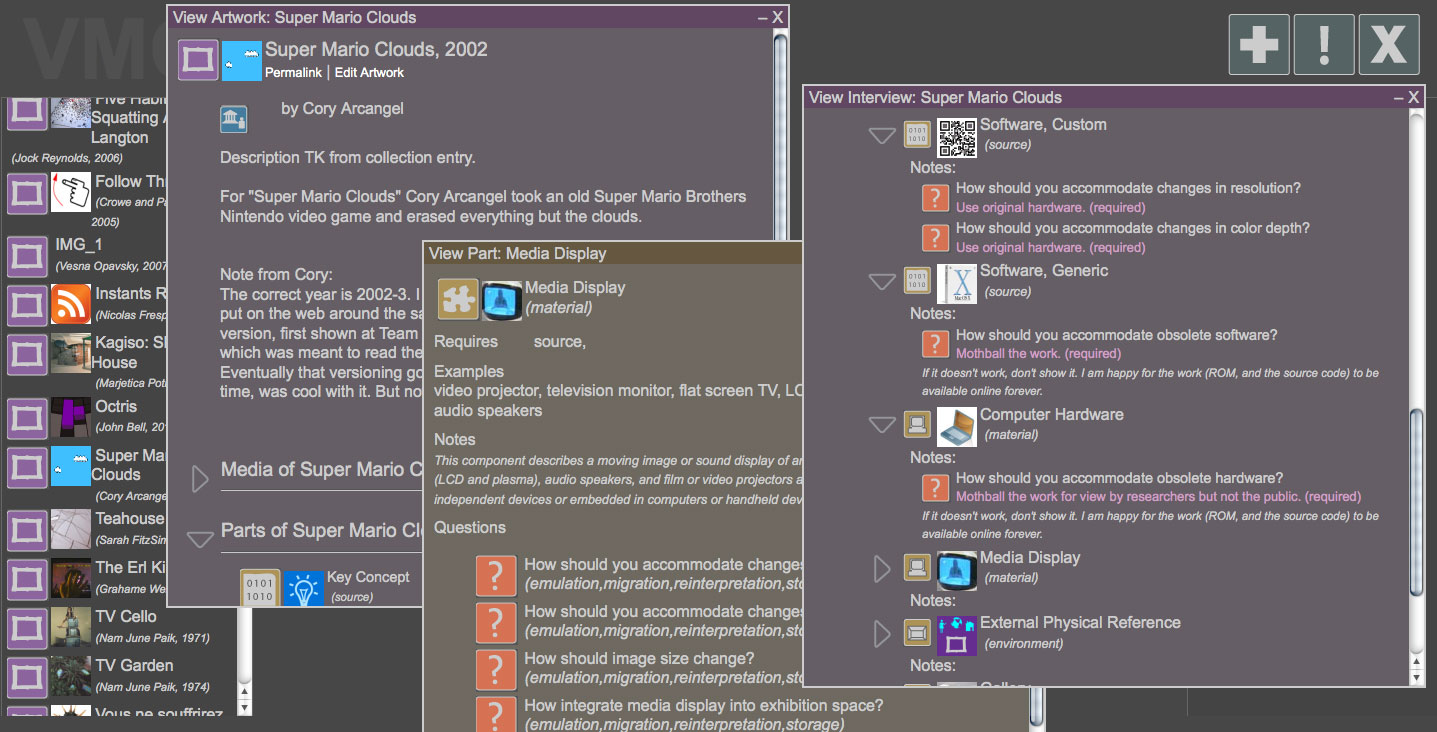Click the purple External Physical Reference icon
This screenshot has height=732, width=1437.
point(956,635)
